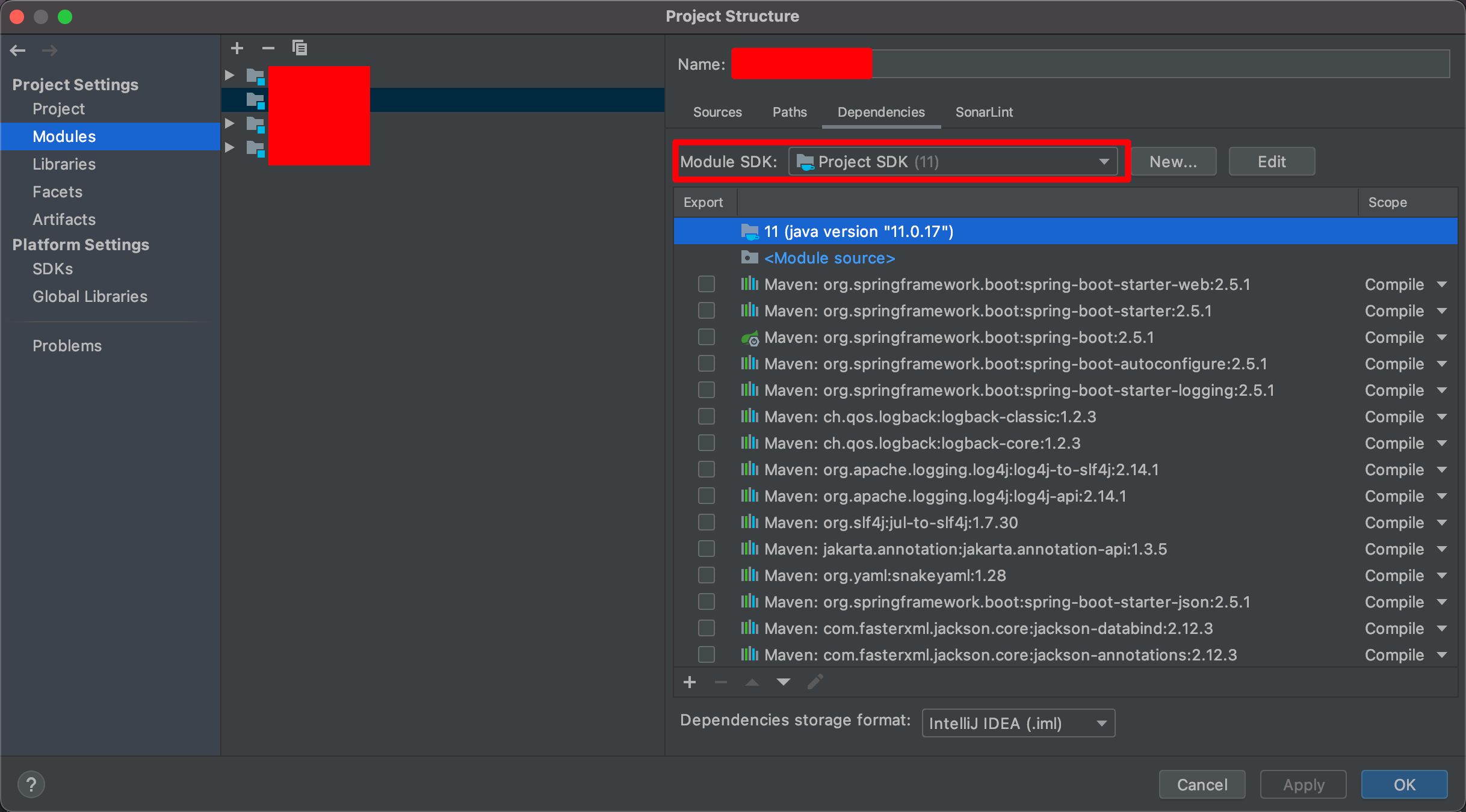Click the Export column header
Screen dimensions: 1466x812
703,203
